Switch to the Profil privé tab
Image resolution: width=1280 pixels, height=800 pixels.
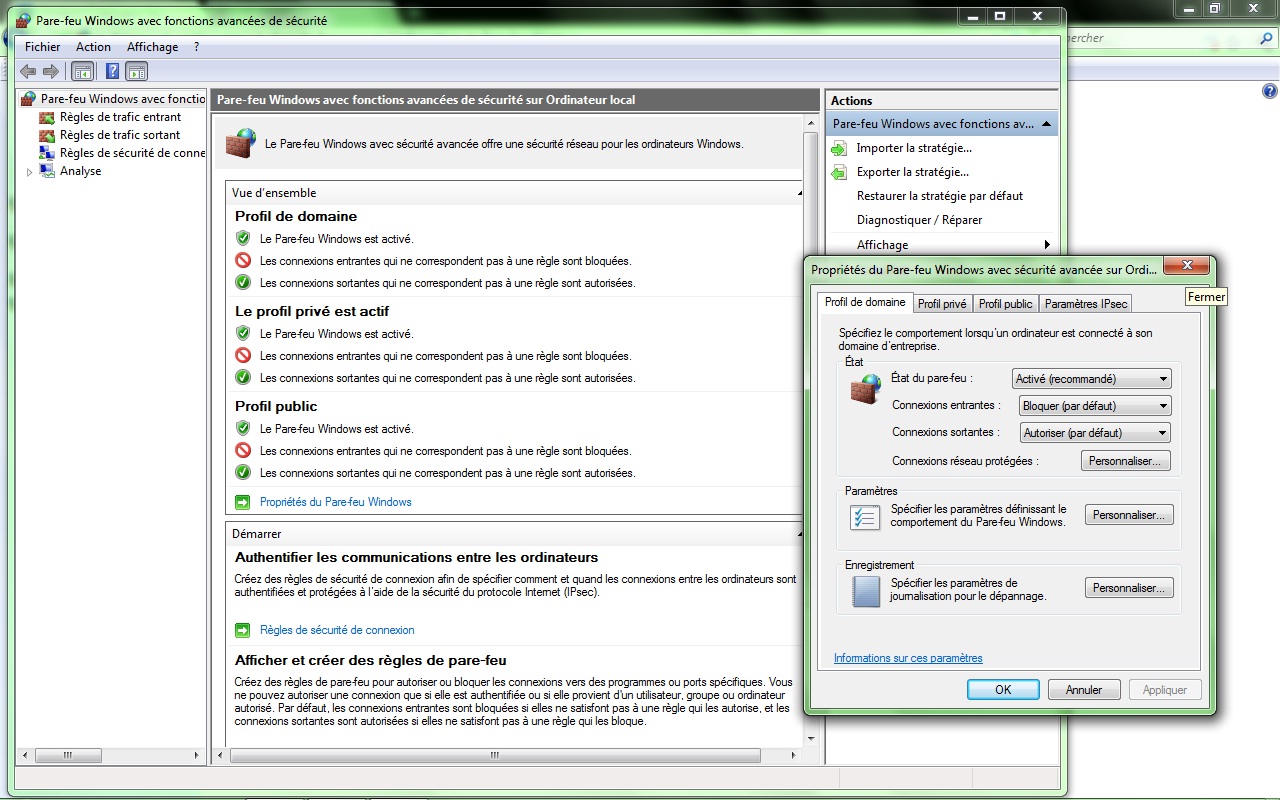pos(942,304)
